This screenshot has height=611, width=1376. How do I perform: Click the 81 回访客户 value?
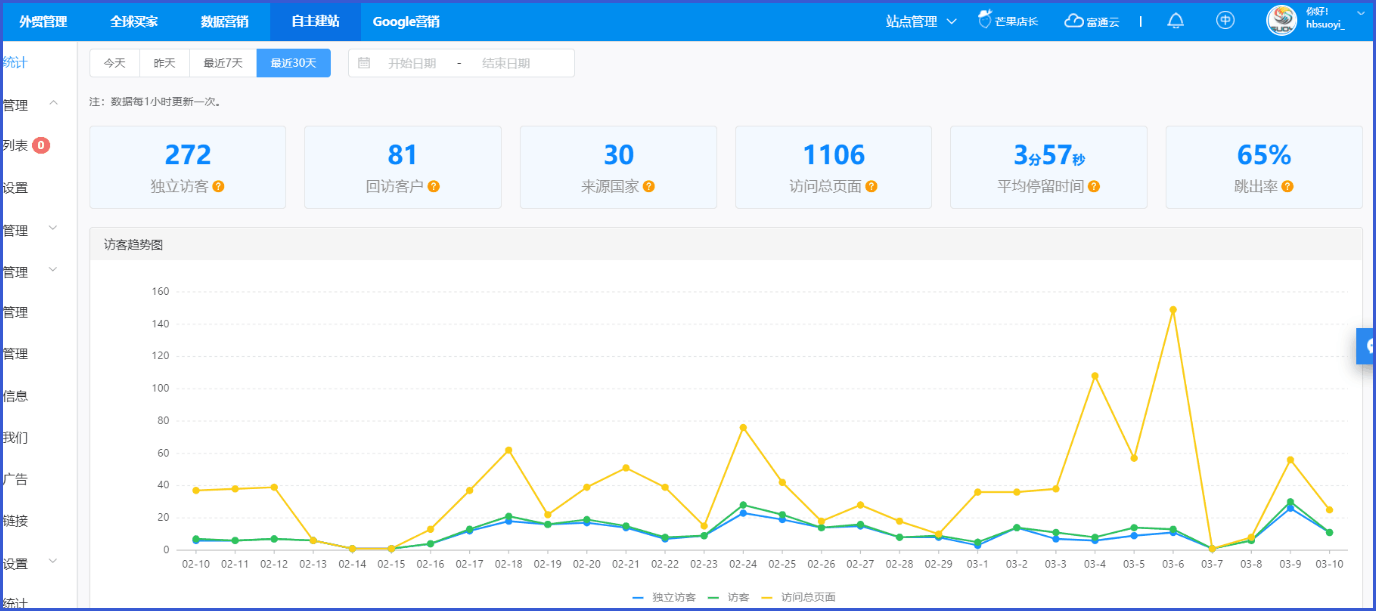coord(403,155)
